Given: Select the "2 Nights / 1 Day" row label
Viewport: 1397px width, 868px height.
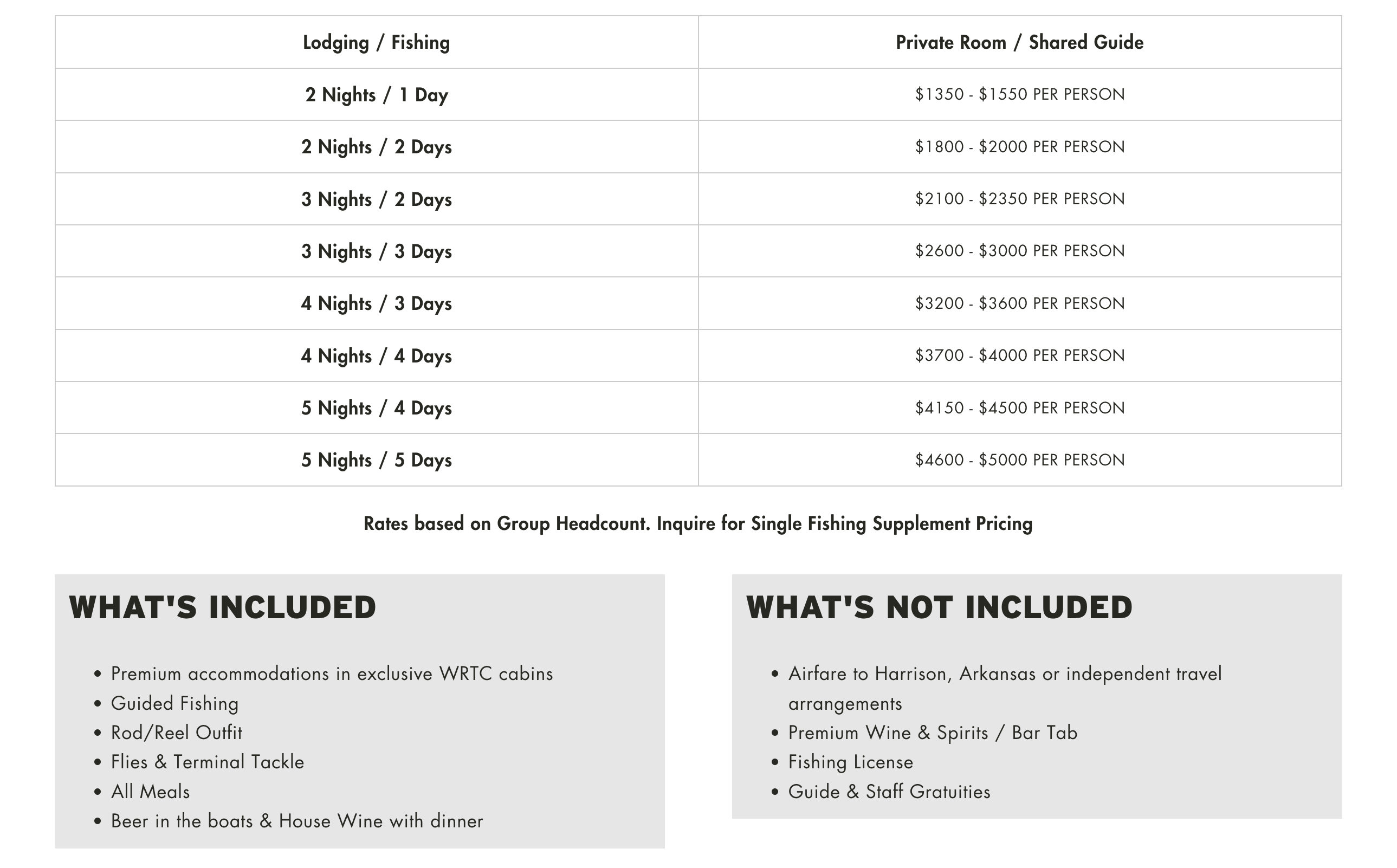Looking at the screenshot, I should click(376, 95).
